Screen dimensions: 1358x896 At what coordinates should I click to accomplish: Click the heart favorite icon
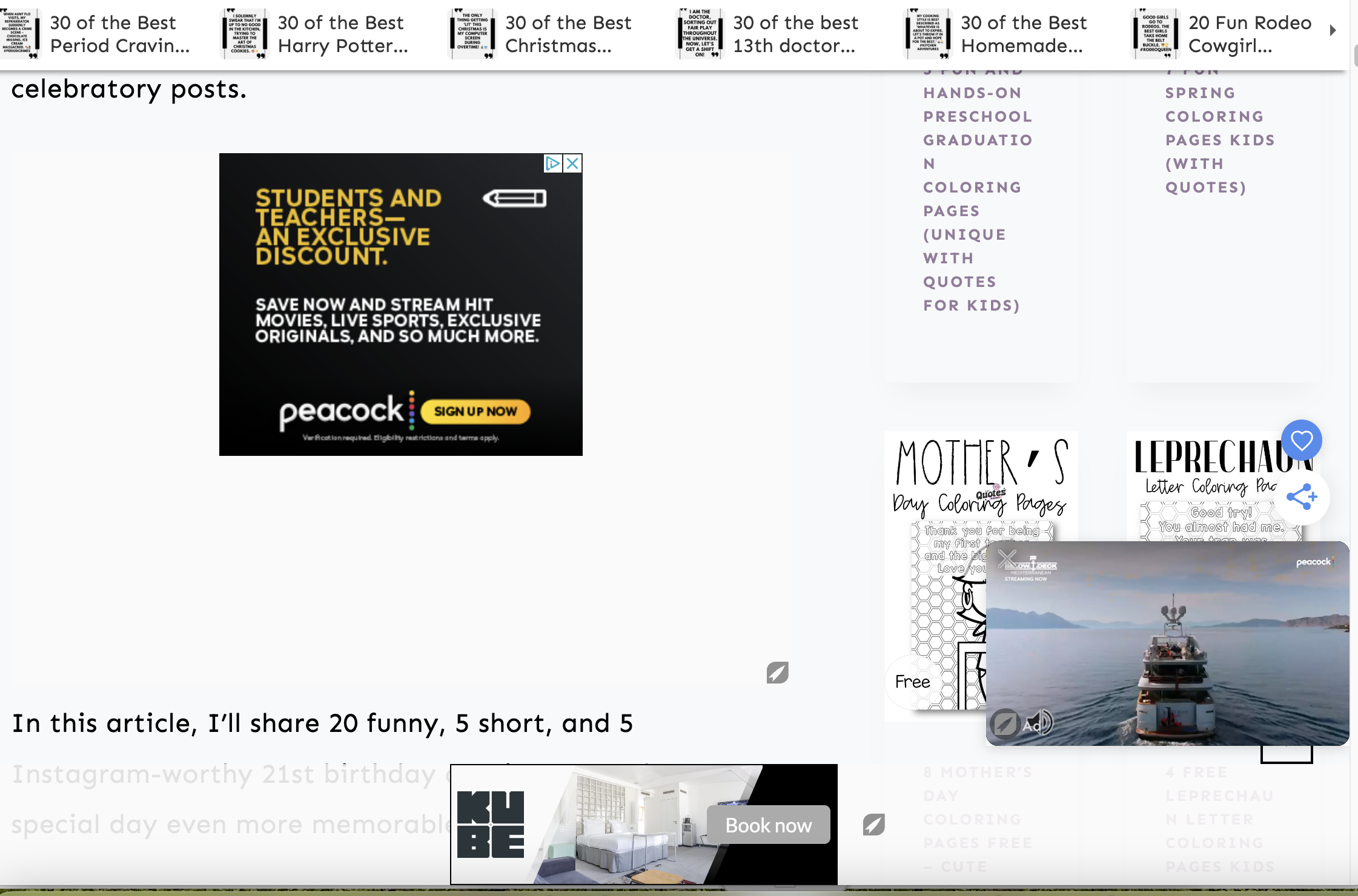point(1301,440)
